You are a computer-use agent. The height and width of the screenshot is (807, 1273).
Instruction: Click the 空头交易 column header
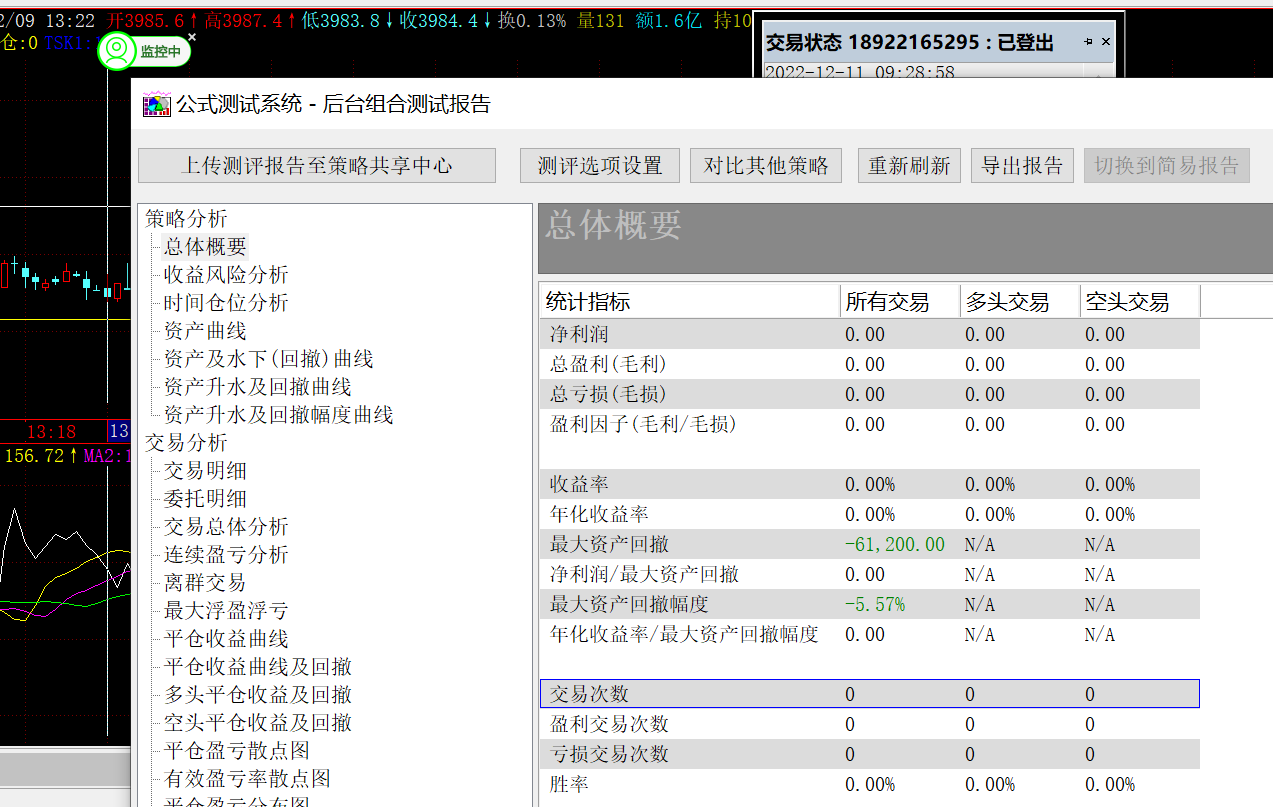click(1140, 302)
